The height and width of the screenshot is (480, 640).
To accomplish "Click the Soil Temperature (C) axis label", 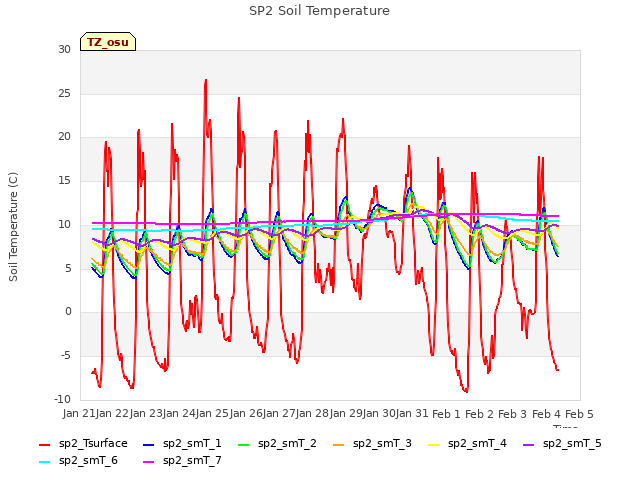I will click(13, 227).
